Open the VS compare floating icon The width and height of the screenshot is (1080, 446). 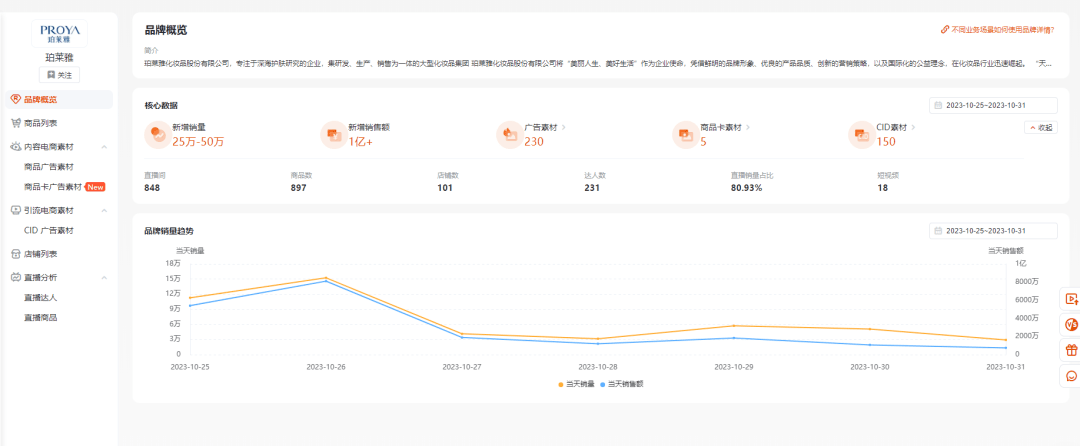tap(1071, 324)
